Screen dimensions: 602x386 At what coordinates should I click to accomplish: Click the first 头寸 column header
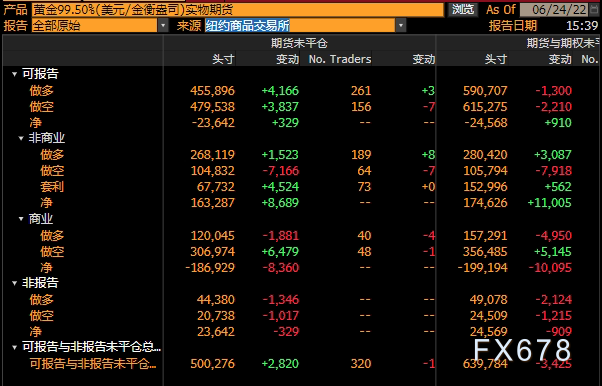223,59
